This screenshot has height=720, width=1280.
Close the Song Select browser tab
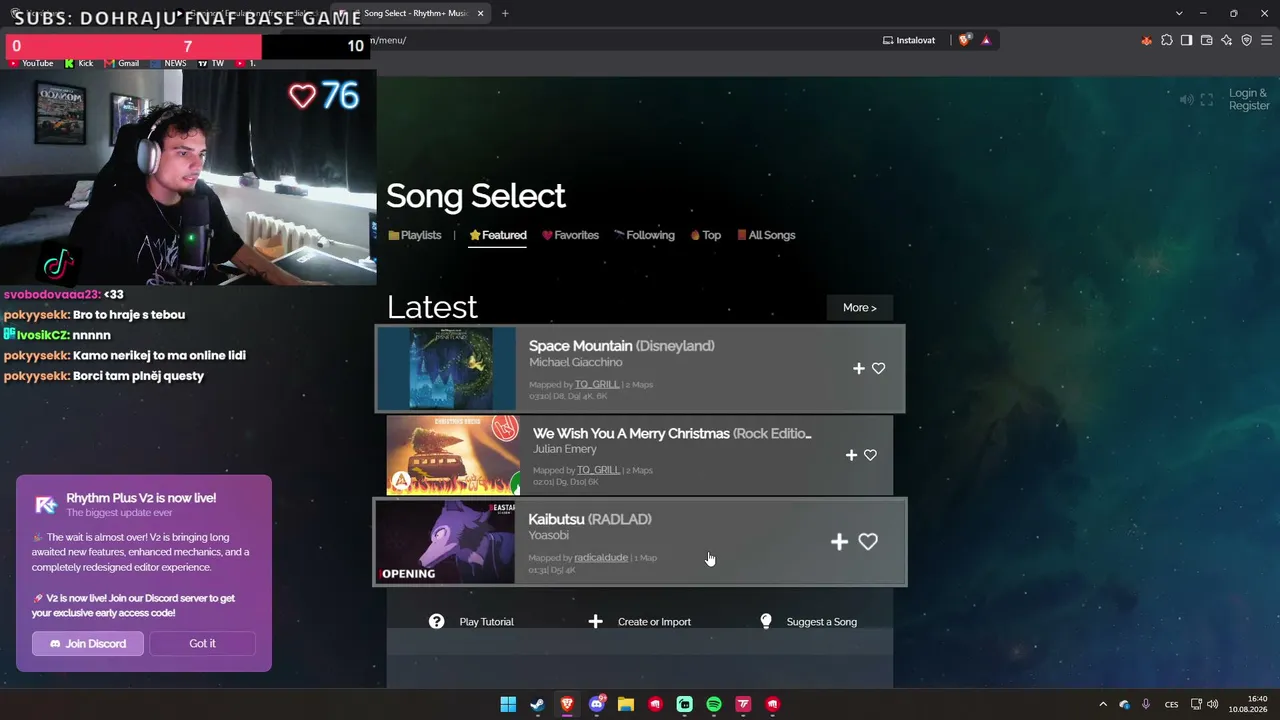click(x=481, y=13)
